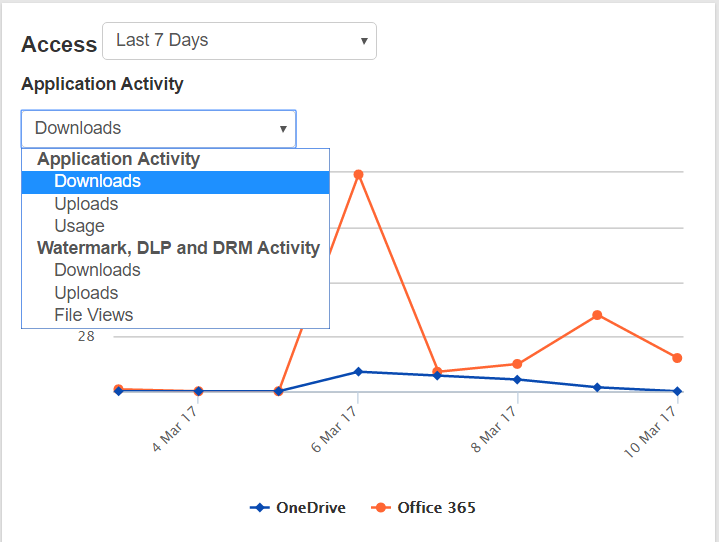
Task: Choose Usage in the activity list
Action: tap(175, 226)
